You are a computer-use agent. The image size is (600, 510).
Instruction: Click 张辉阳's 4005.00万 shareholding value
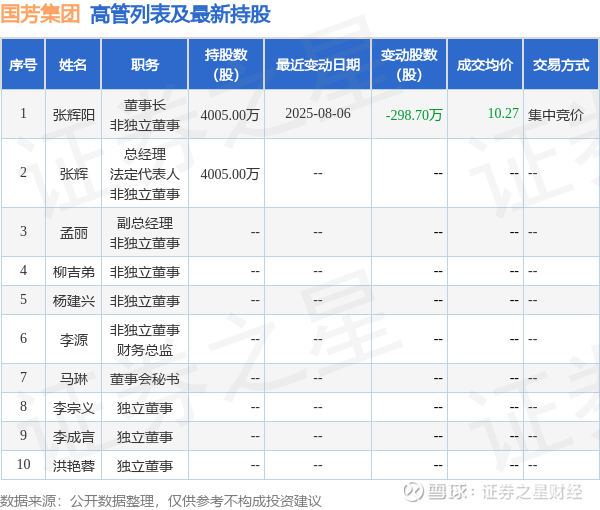pyautogui.click(x=230, y=114)
